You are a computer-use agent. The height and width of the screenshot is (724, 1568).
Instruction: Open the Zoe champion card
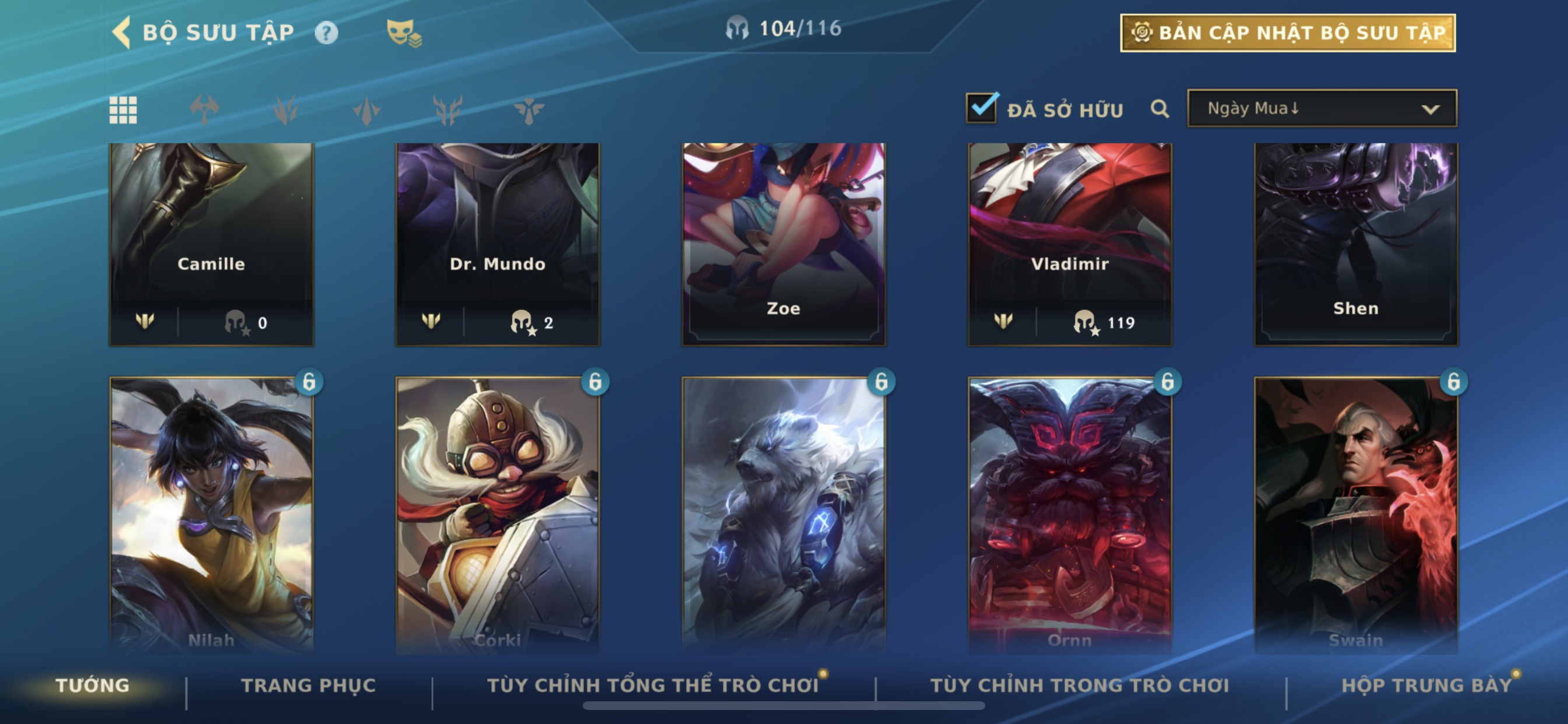point(783,245)
